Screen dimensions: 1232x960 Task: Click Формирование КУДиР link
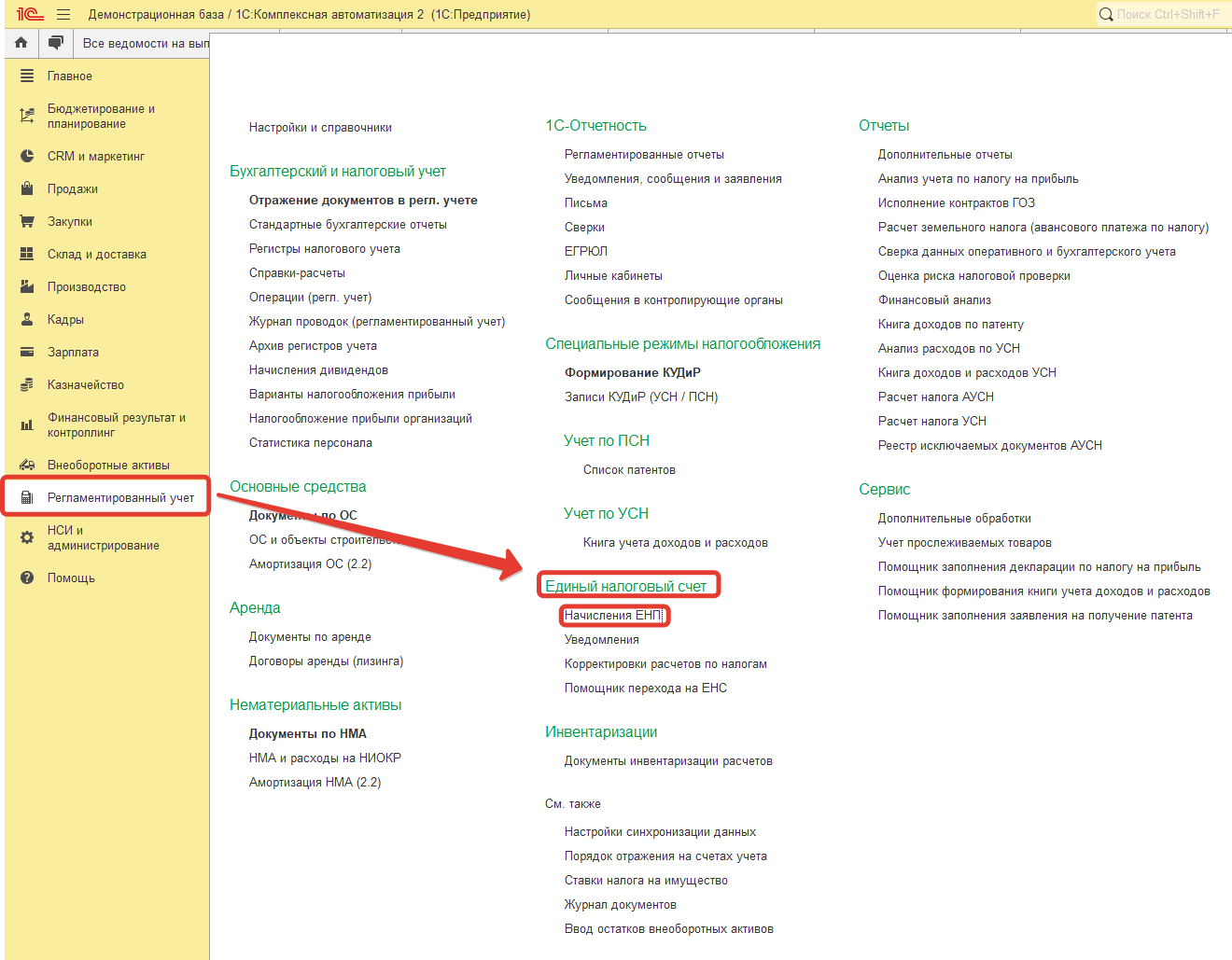[x=632, y=373]
